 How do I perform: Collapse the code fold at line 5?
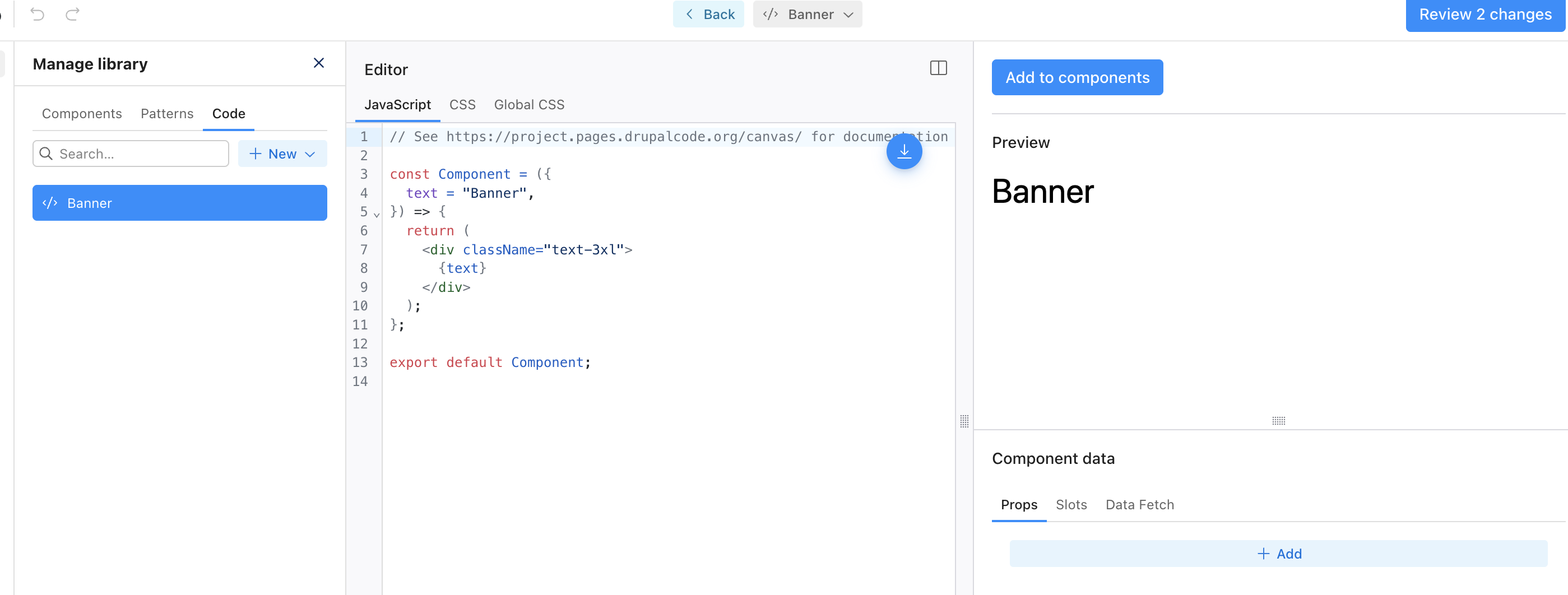(376, 213)
